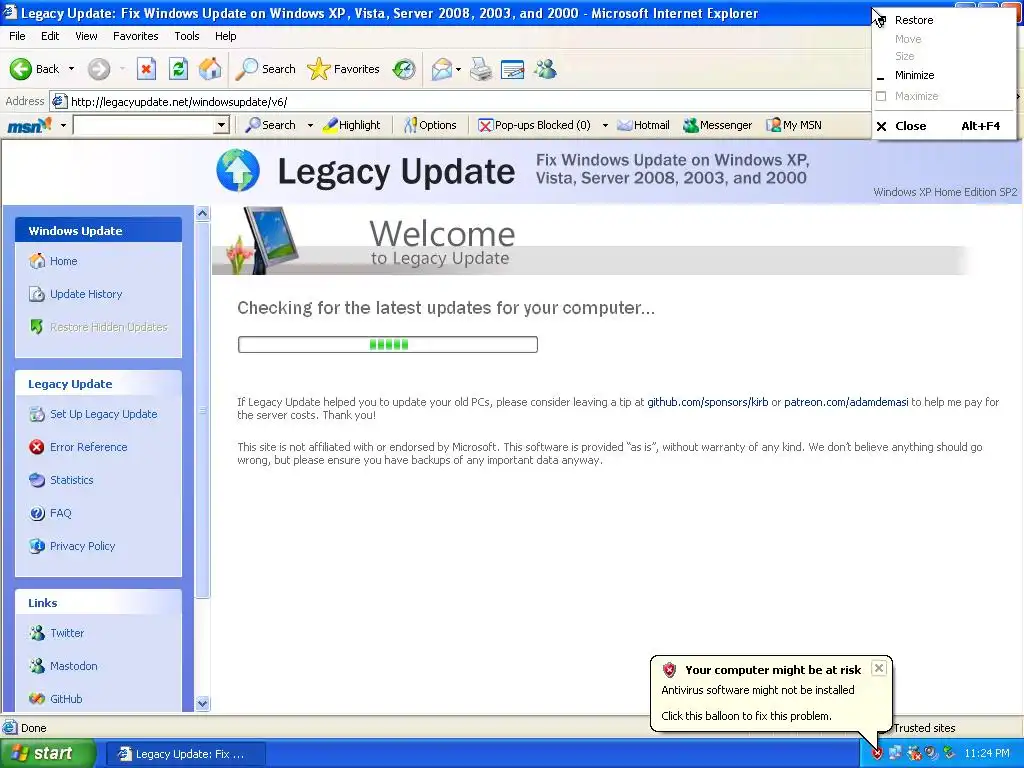This screenshot has height=768, width=1024.
Task: Click the address bar URL field
Action: click(x=460, y=101)
